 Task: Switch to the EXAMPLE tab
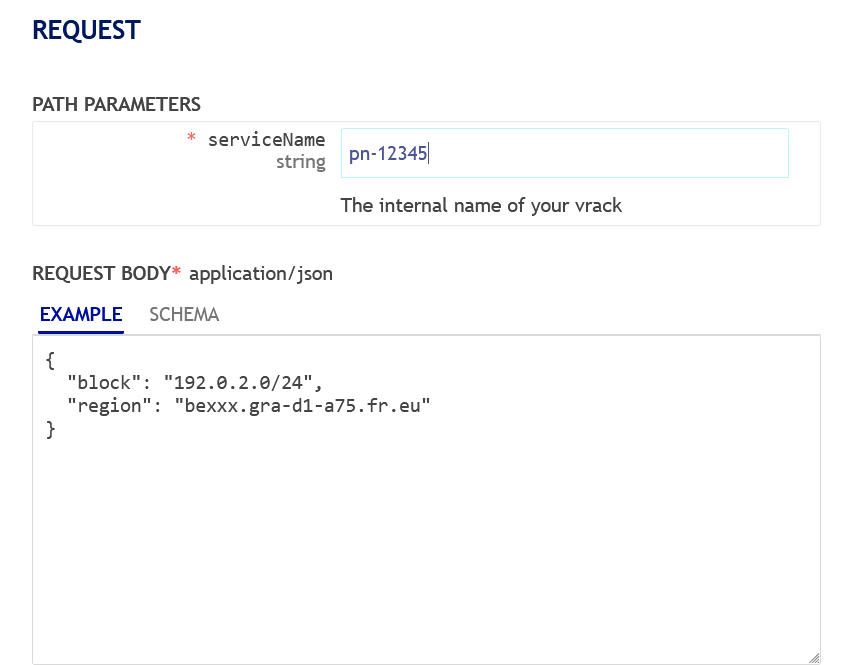80,314
